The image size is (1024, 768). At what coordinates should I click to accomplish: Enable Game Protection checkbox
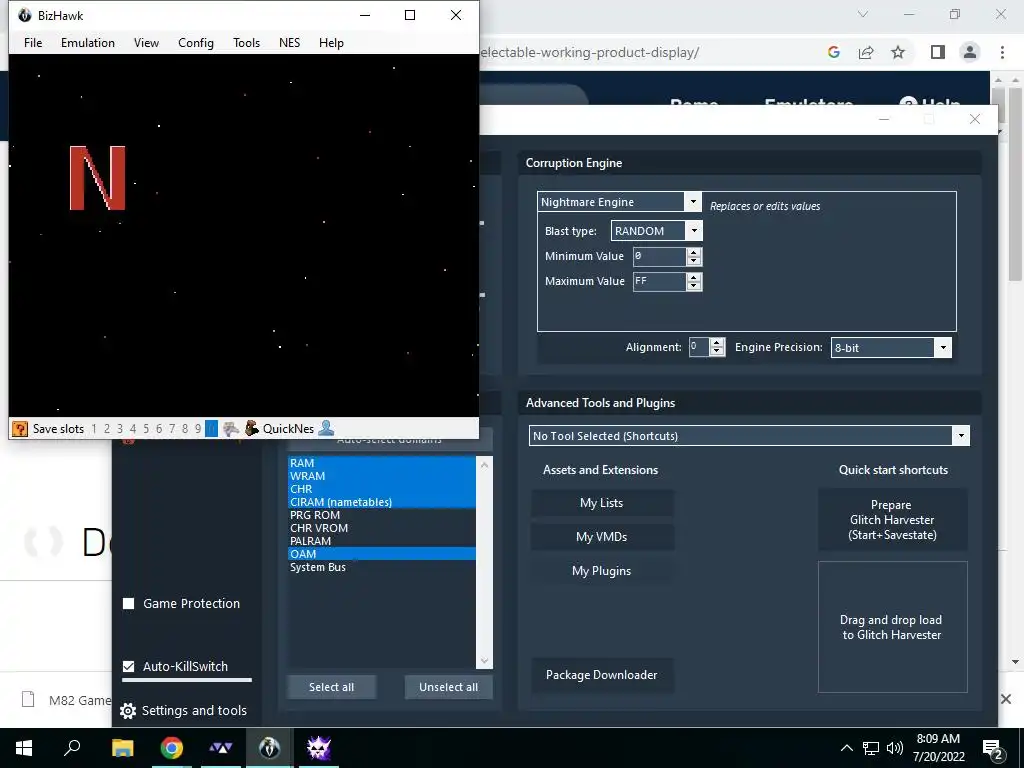[129, 603]
